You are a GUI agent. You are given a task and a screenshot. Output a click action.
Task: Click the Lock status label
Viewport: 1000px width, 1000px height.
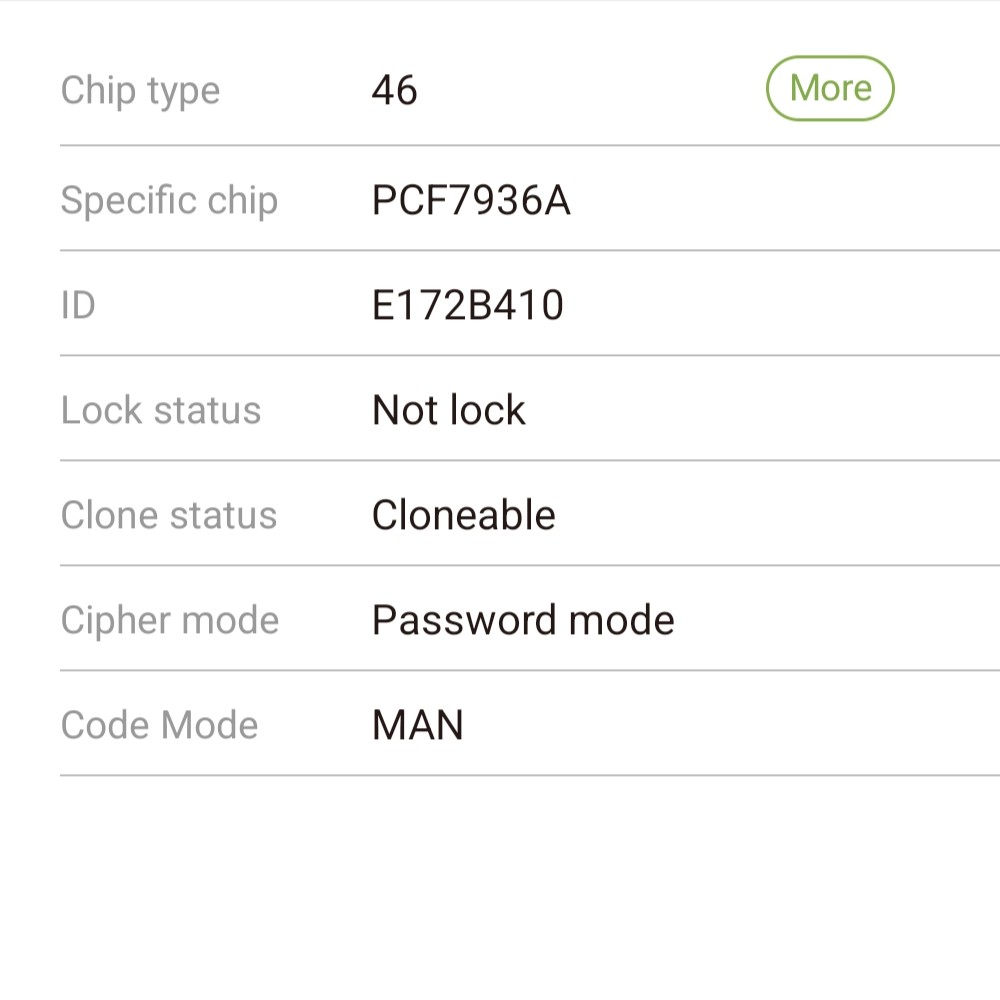[160, 411]
